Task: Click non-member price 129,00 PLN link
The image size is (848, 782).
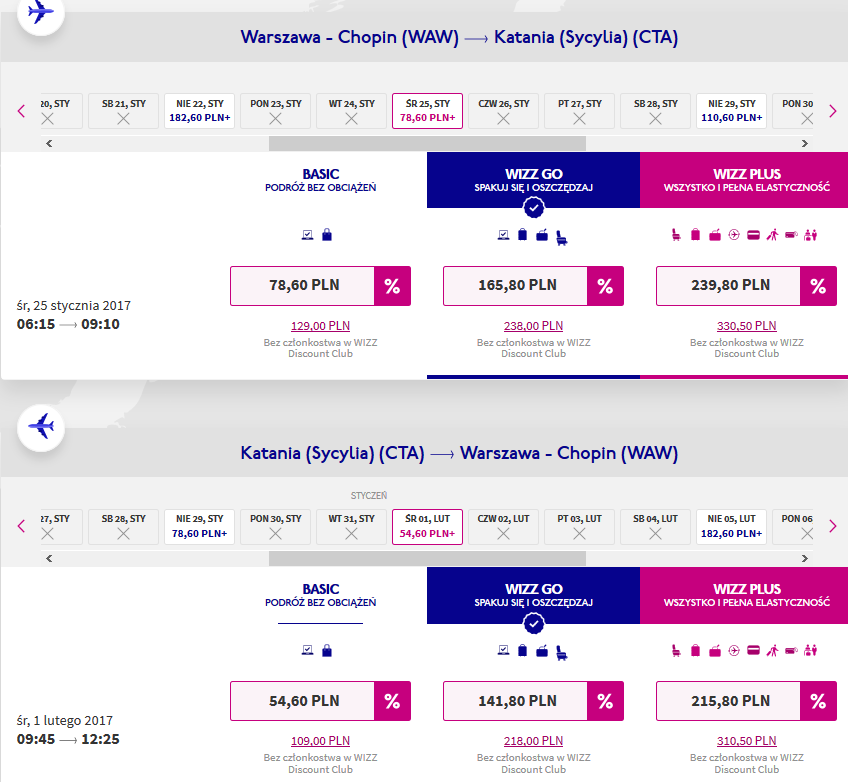Action: pyautogui.click(x=320, y=326)
